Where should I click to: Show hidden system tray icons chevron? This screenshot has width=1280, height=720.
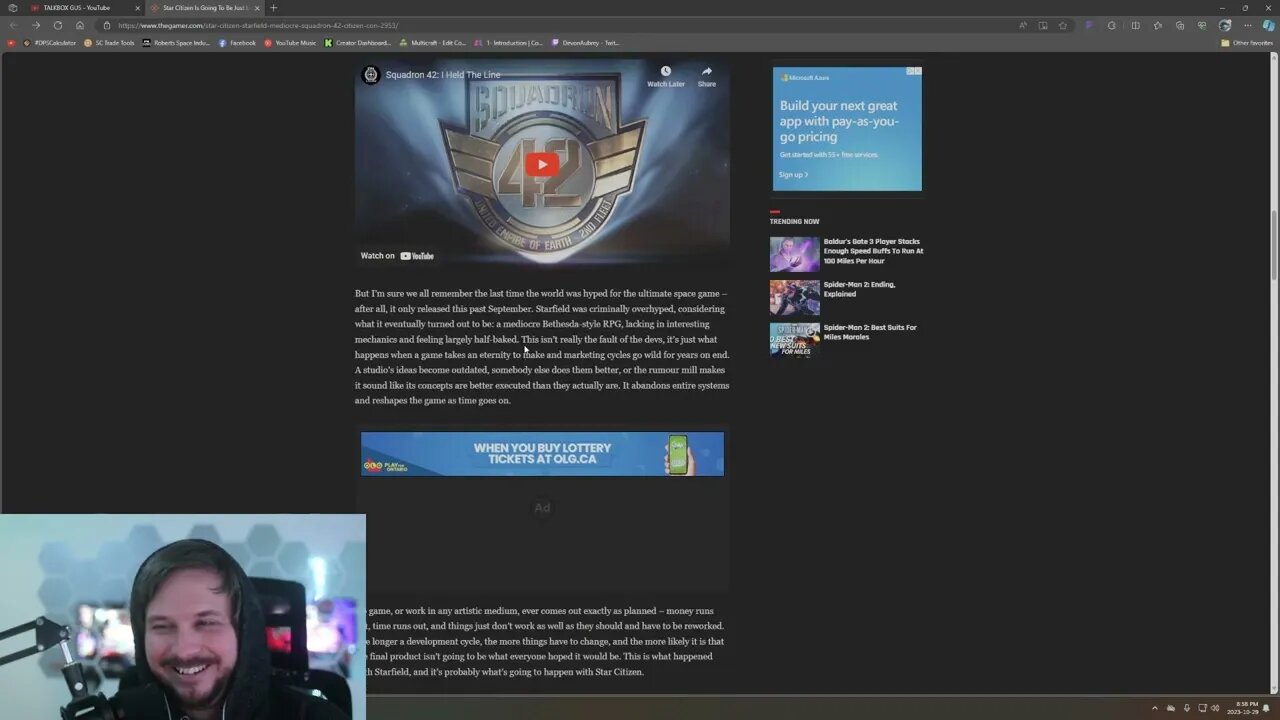[x=1154, y=708]
